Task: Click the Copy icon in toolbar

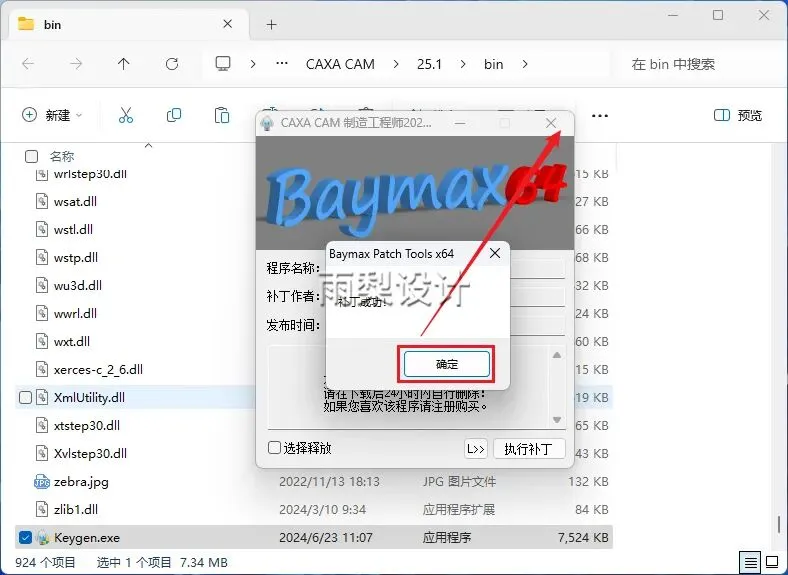Action: click(x=174, y=115)
